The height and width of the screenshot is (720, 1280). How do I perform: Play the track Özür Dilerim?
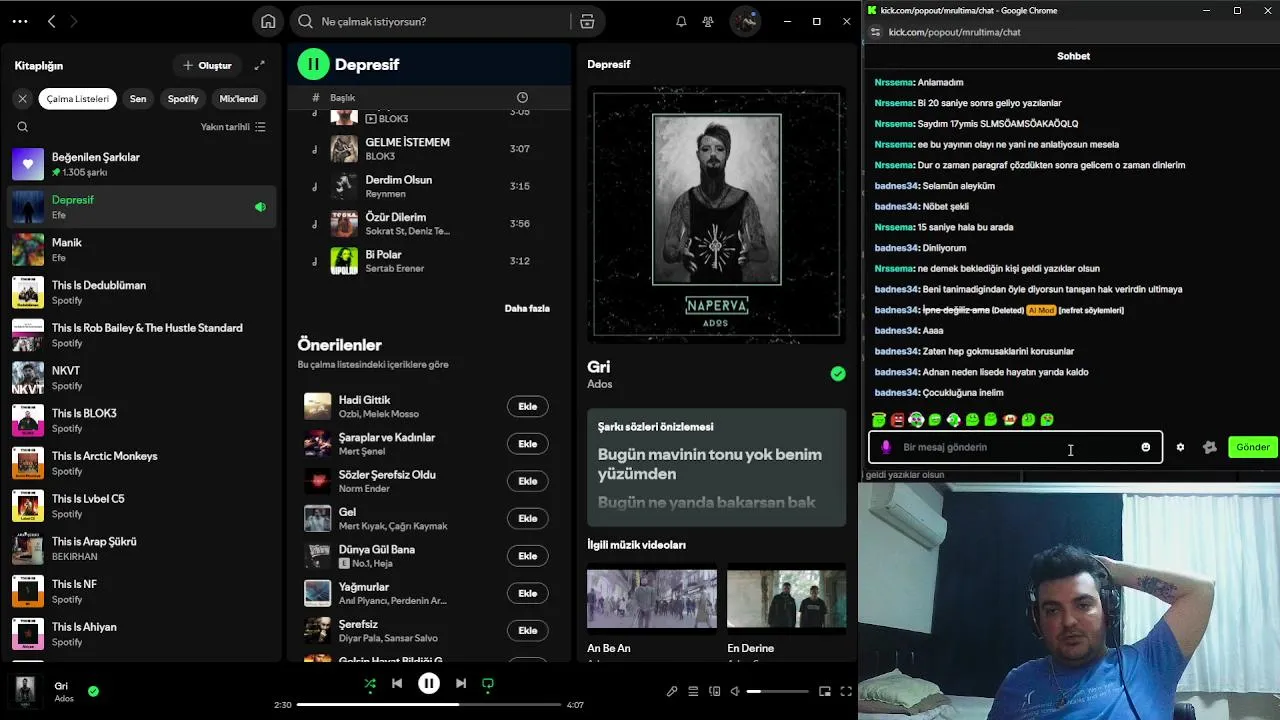(428, 223)
